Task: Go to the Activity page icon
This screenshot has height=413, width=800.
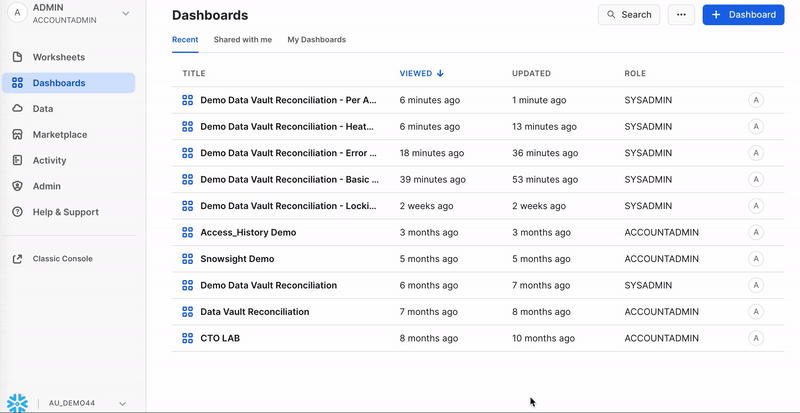Action: [x=18, y=160]
